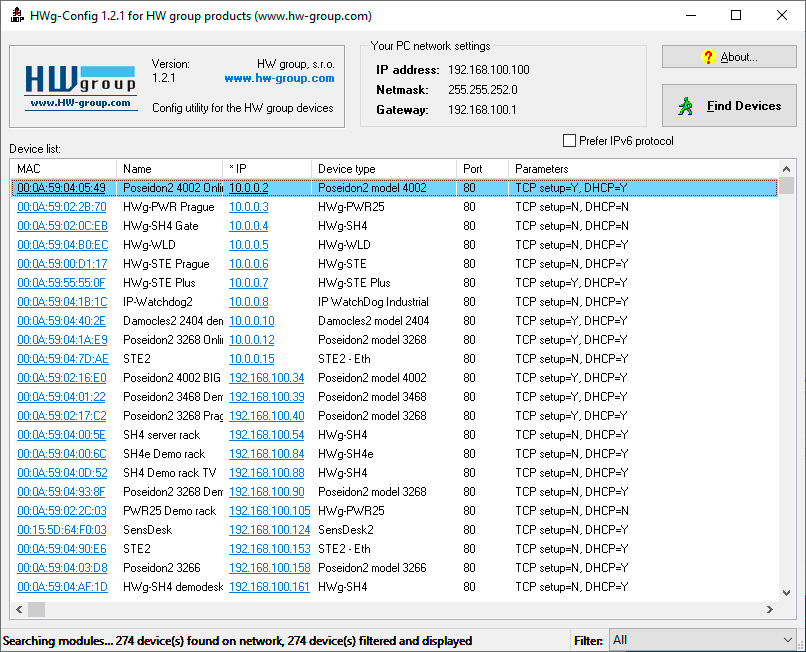The height and width of the screenshot is (652, 806).
Task: Click the PC IP address value 192.168.100.100
Action: tap(489, 70)
